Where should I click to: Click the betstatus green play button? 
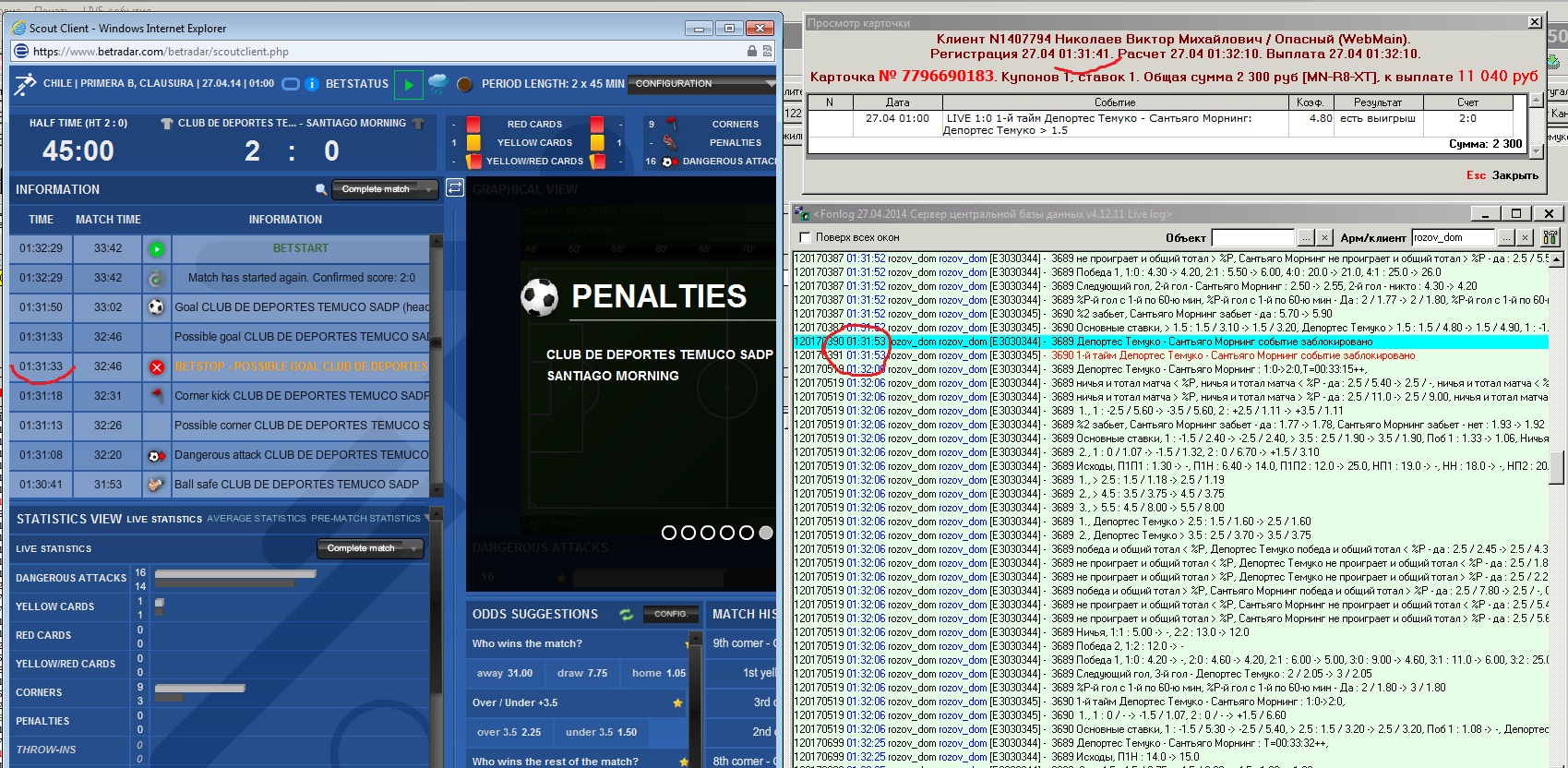408,85
